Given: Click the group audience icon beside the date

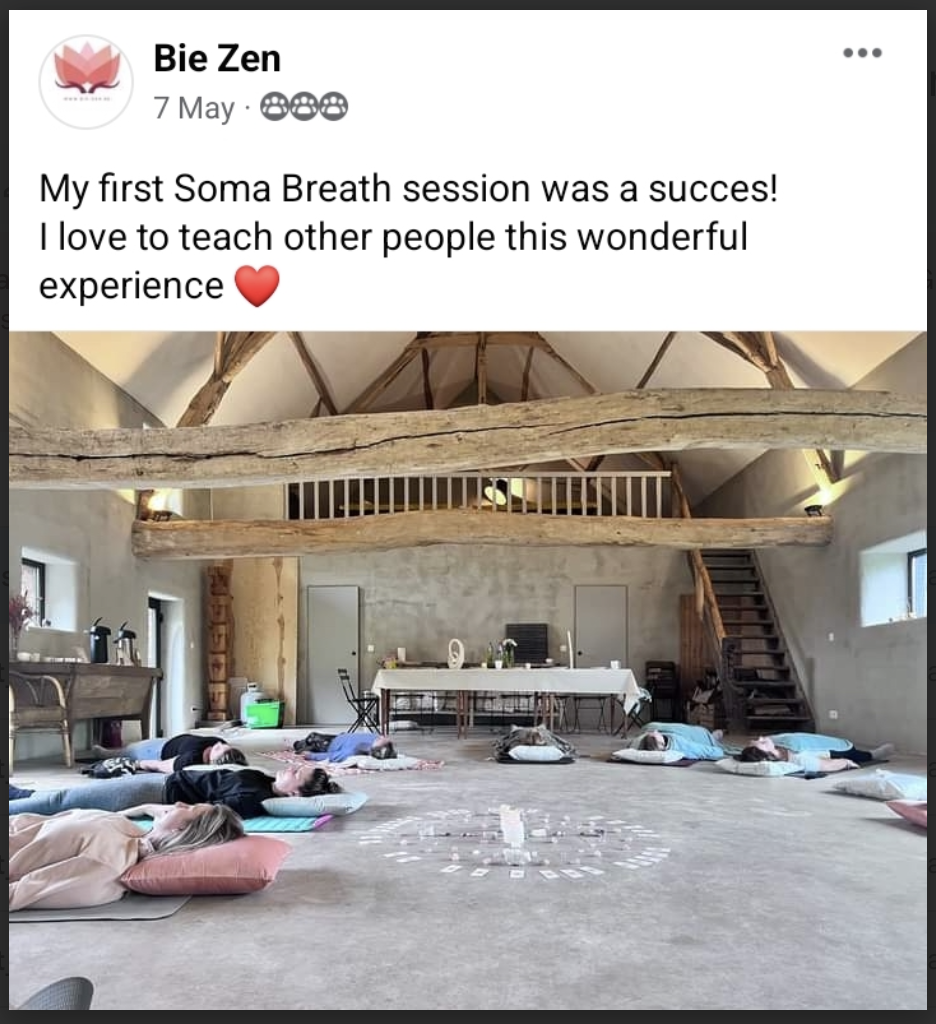Looking at the screenshot, I should click(304, 107).
